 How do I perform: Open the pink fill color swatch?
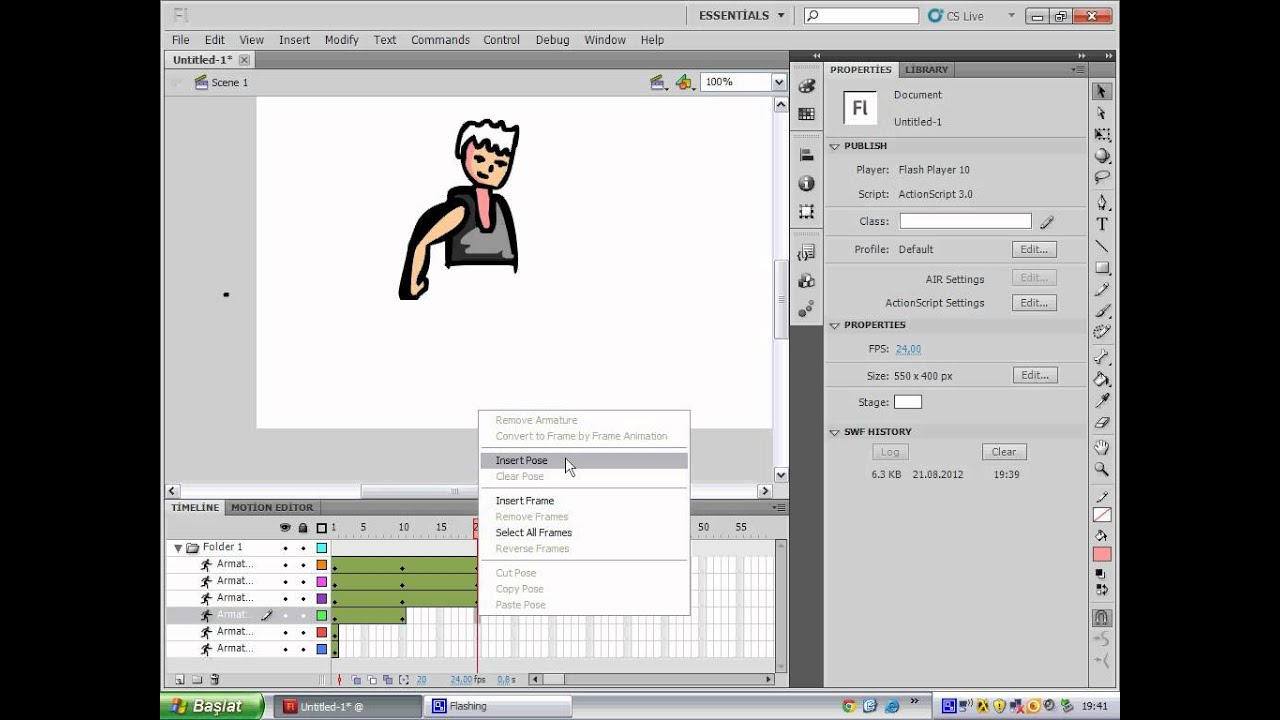(x=1102, y=555)
